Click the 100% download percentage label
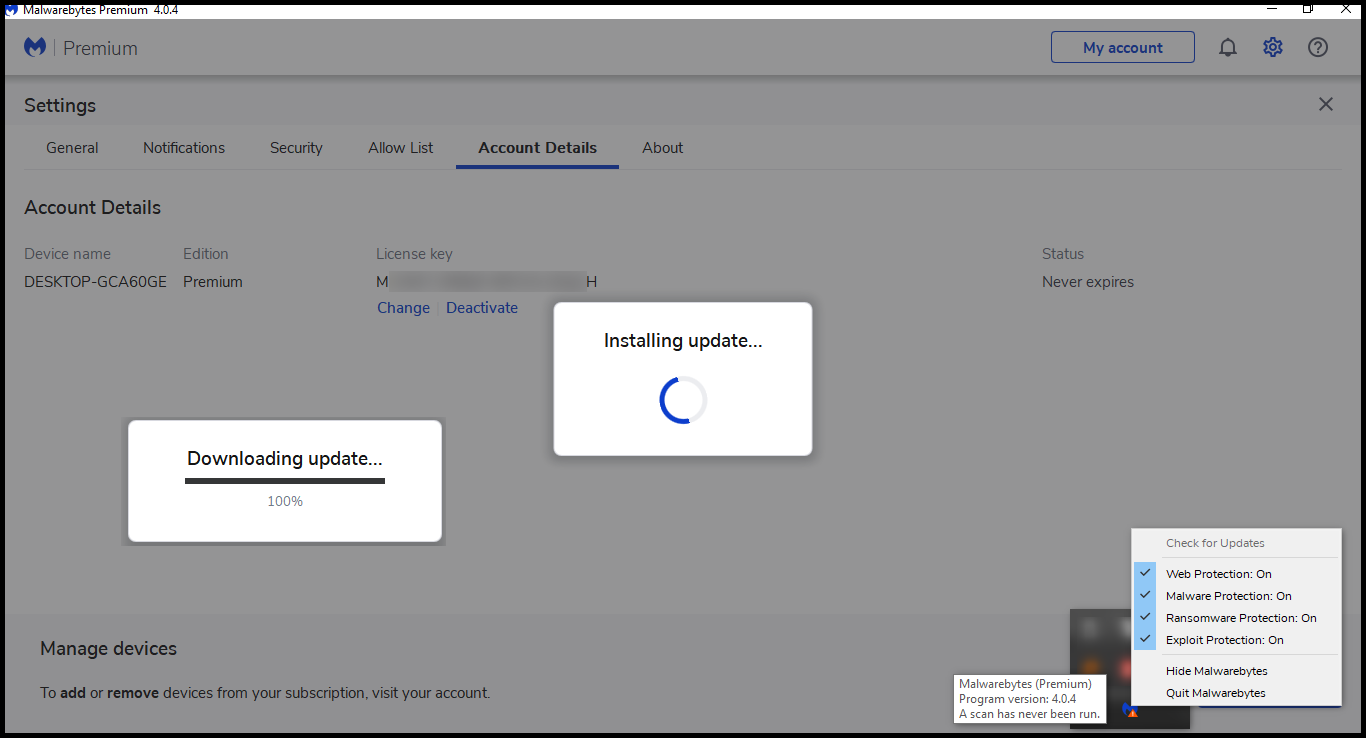 (x=285, y=501)
